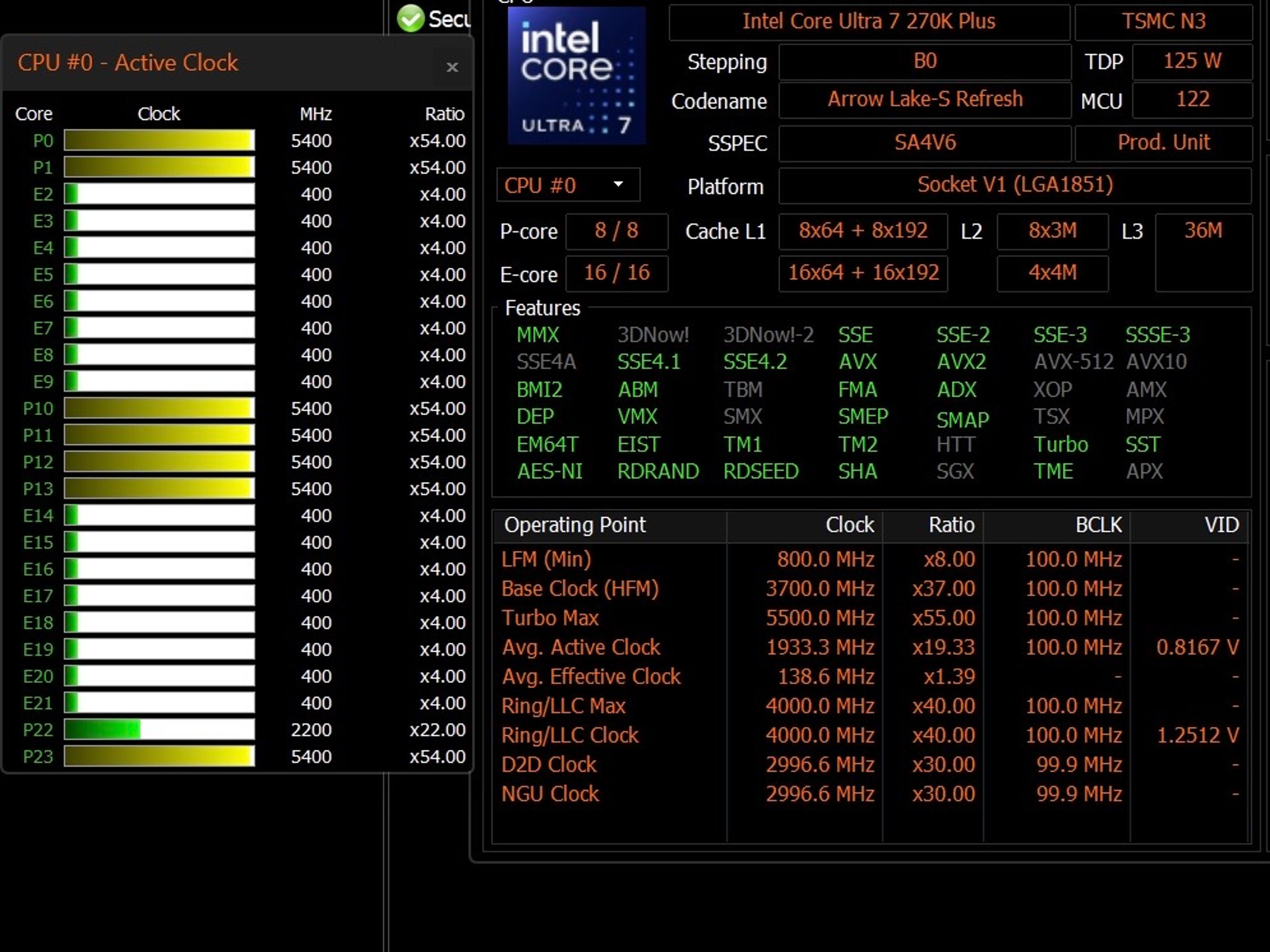Screen dimensions: 1270x952
Task: Click the P22 core clock bar
Action: coord(159,729)
